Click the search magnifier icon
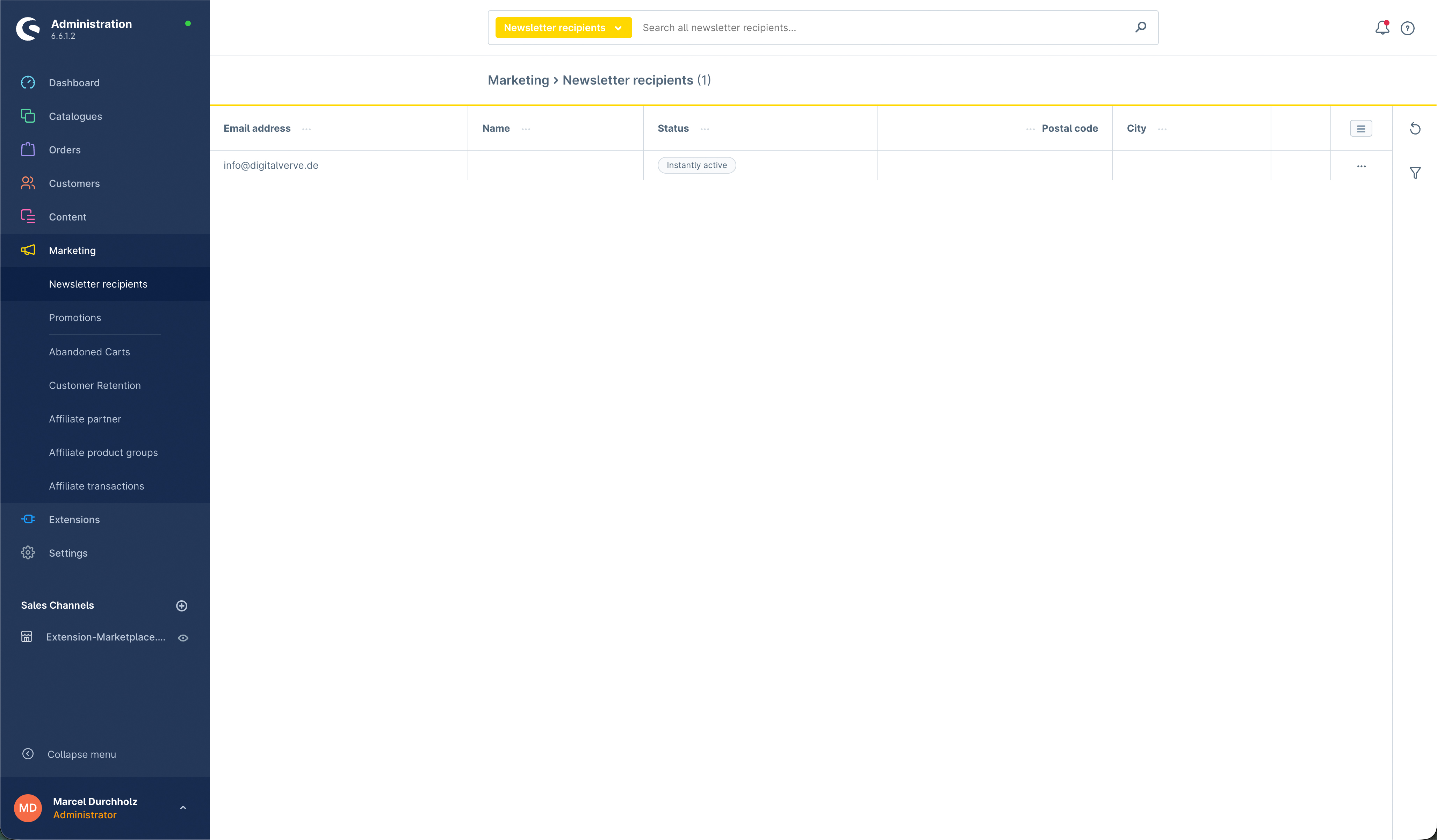The image size is (1437, 840). (1140, 27)
